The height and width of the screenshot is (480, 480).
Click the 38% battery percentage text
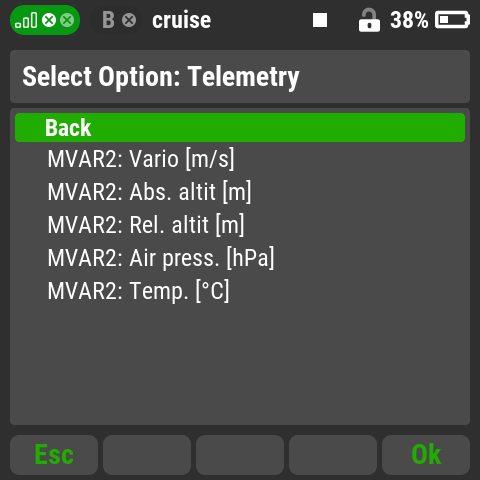[x=409, y=20]
